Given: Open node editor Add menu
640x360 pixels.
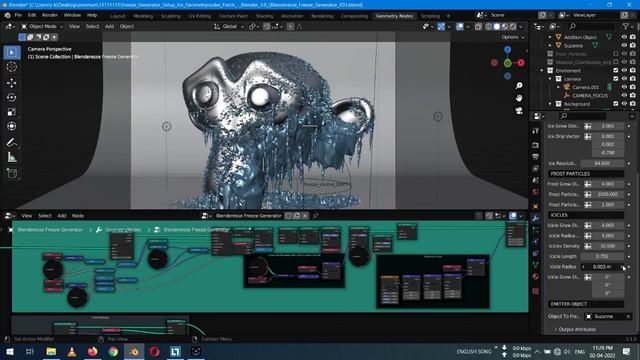Looking at the screenshot, I should tap(62, 216).
